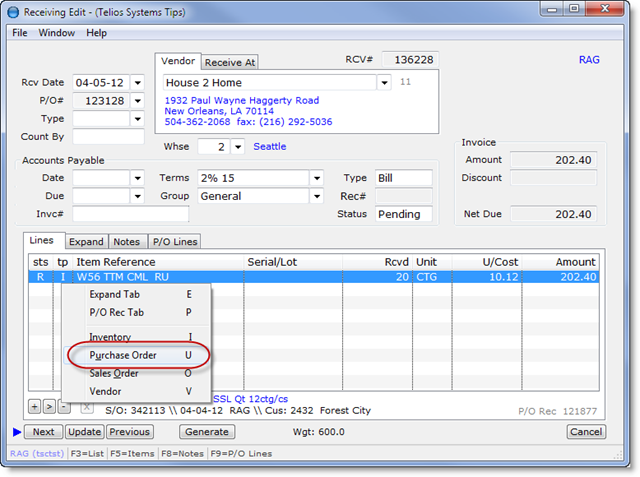Open the Rcv Date dropdown

[137, 83]
